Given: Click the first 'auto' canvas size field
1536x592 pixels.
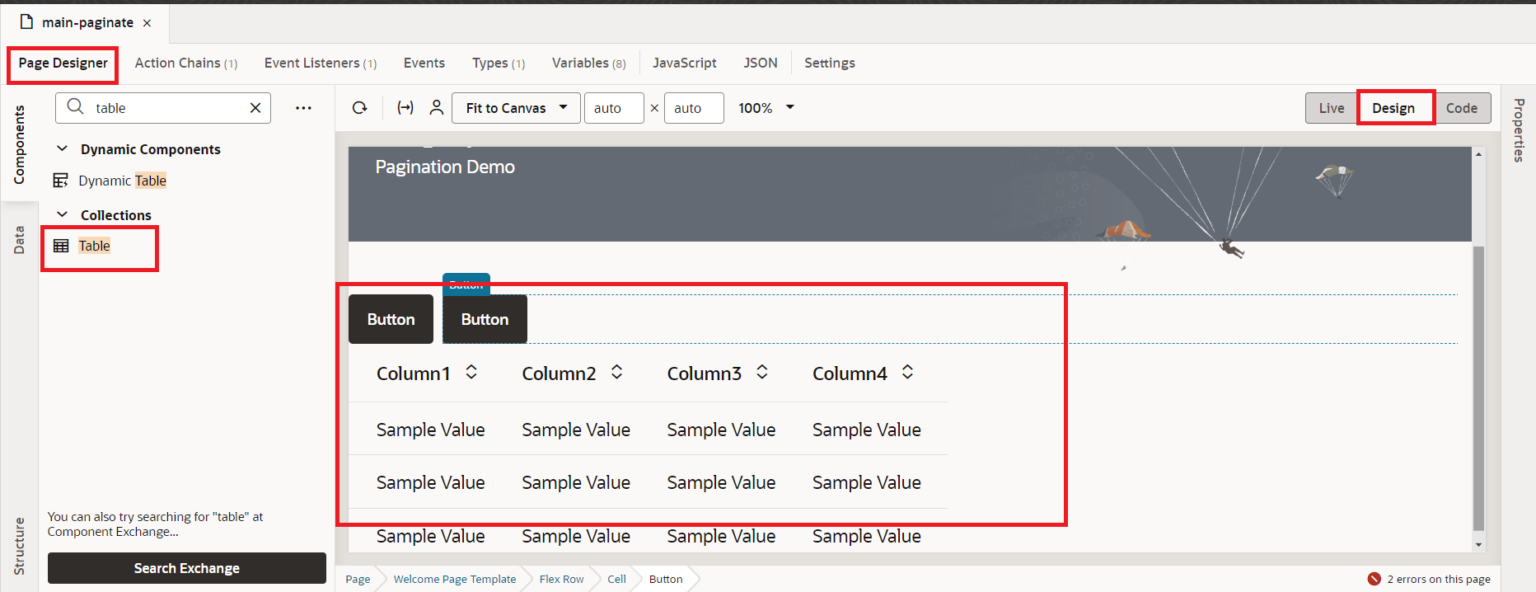Looking at the screenshot, I should pyautogui.click(x=614, y=107).
